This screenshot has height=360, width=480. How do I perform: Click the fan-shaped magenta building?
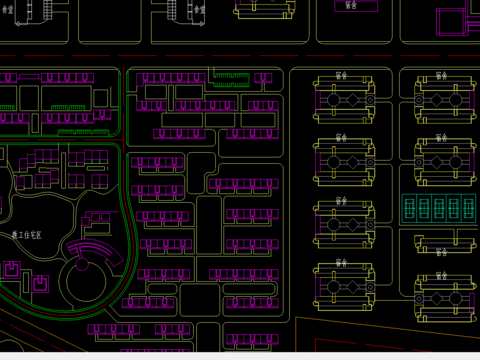94,252
